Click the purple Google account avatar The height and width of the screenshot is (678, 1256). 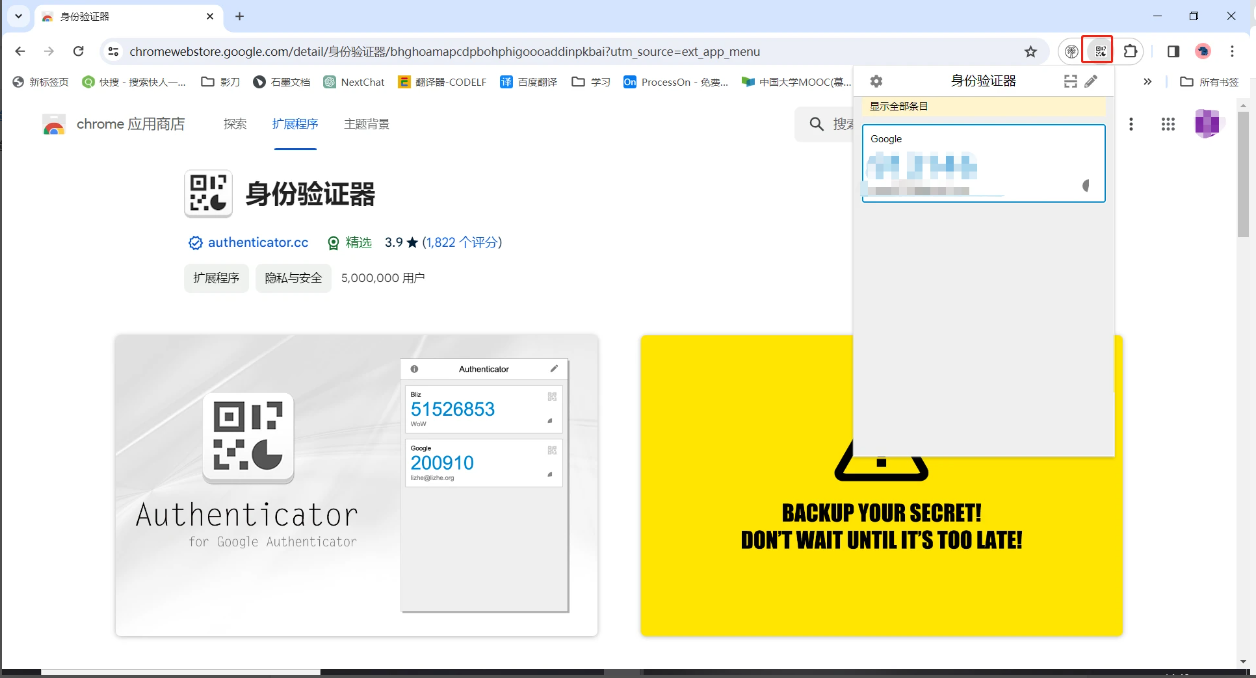point(1208,124)
